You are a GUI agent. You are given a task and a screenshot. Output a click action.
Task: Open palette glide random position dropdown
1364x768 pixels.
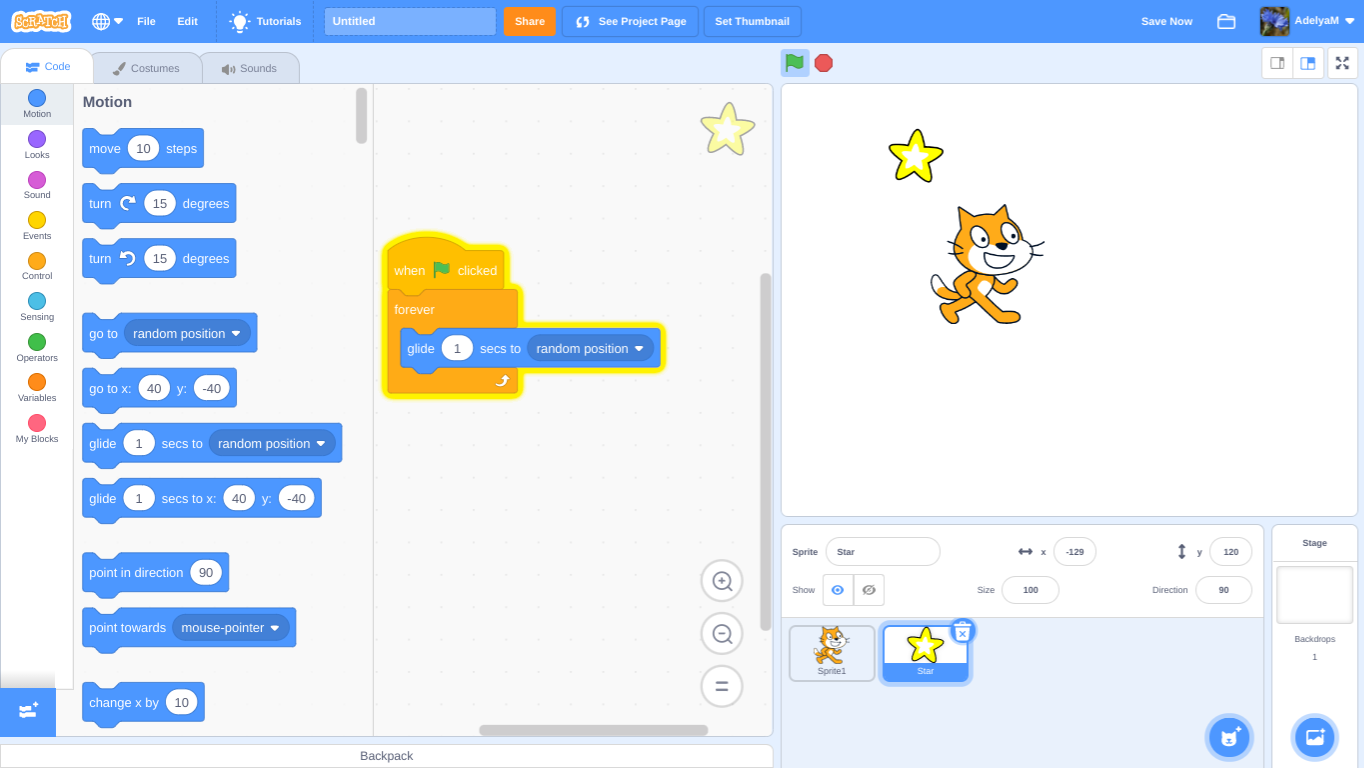tap(272, 444)
